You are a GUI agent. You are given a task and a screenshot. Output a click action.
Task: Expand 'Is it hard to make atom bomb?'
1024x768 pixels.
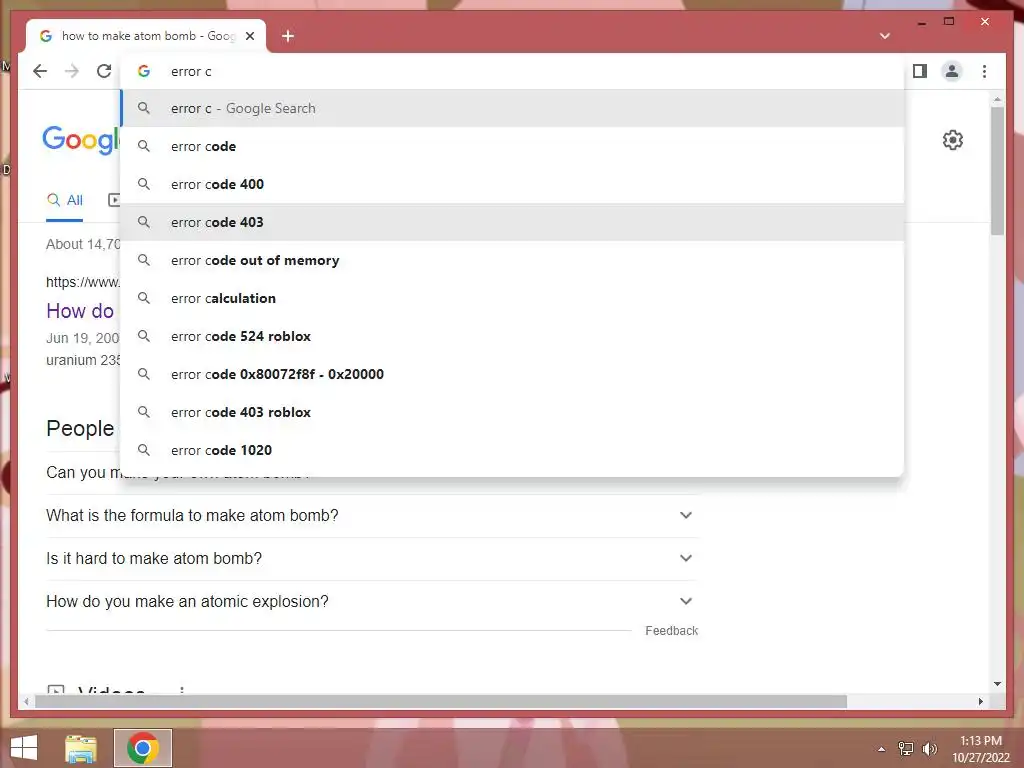click(372, 558)
